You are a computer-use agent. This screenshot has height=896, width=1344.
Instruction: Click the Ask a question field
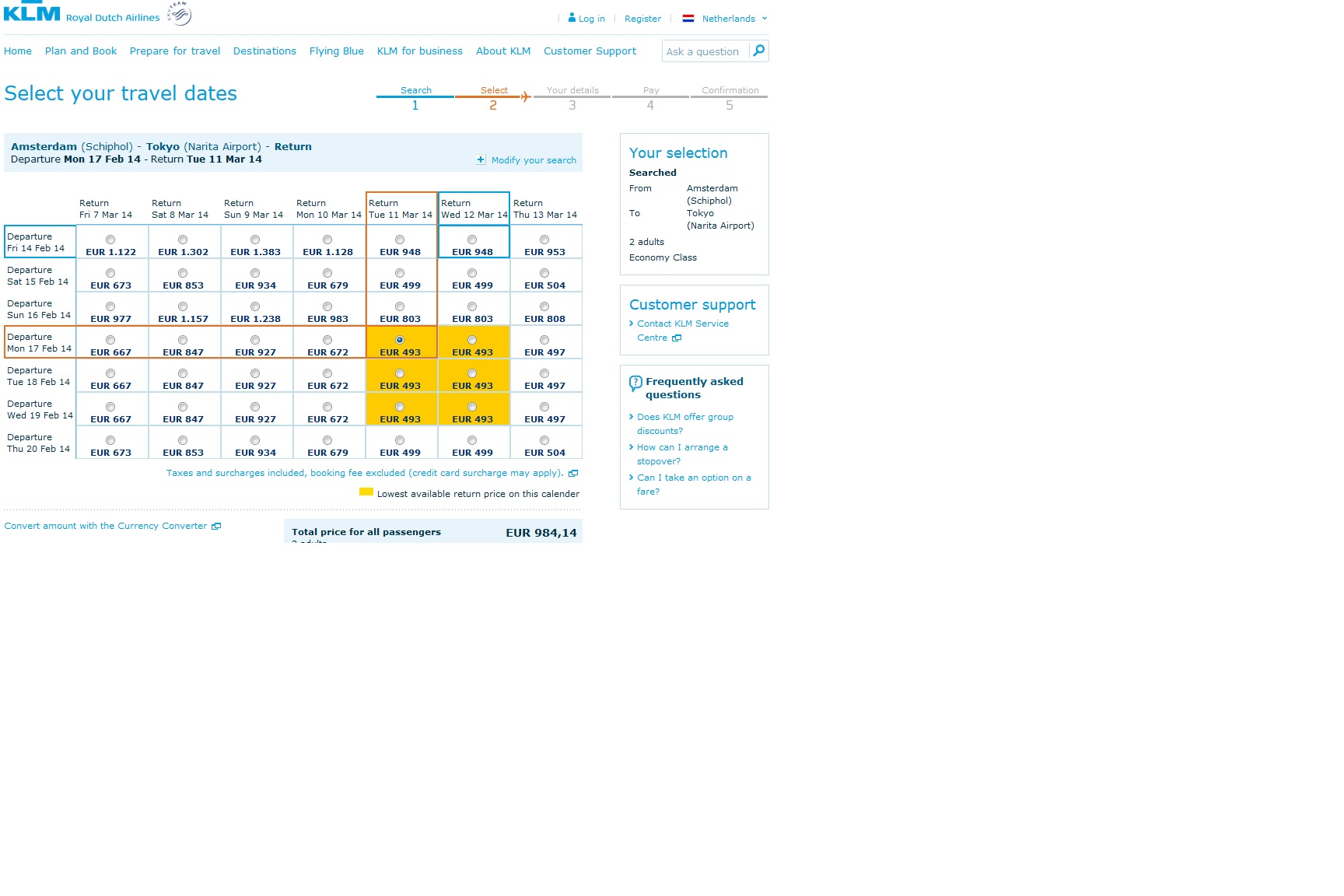[x=706, y=51]
